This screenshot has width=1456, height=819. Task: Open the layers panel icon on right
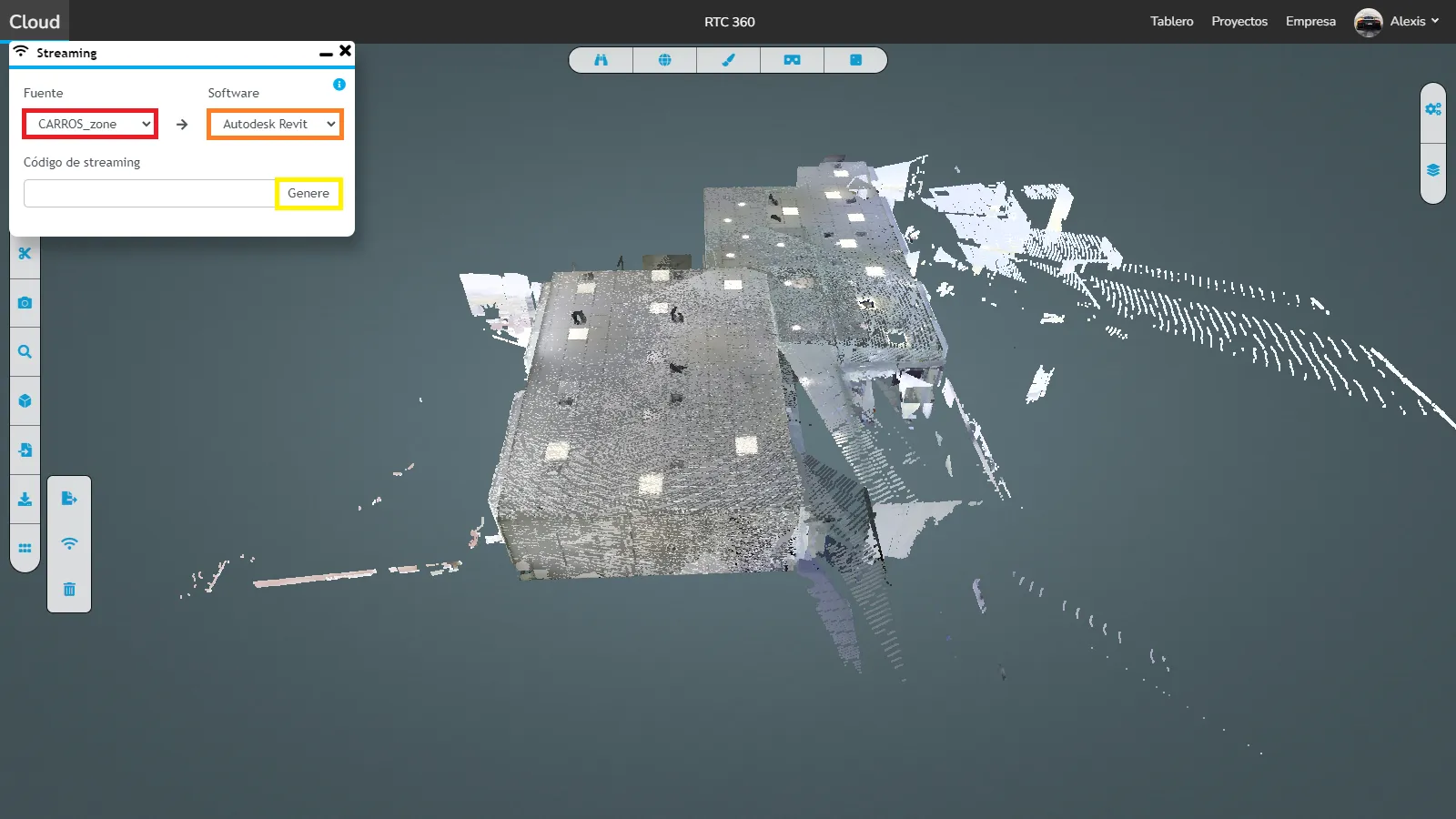click(1433, 170)
